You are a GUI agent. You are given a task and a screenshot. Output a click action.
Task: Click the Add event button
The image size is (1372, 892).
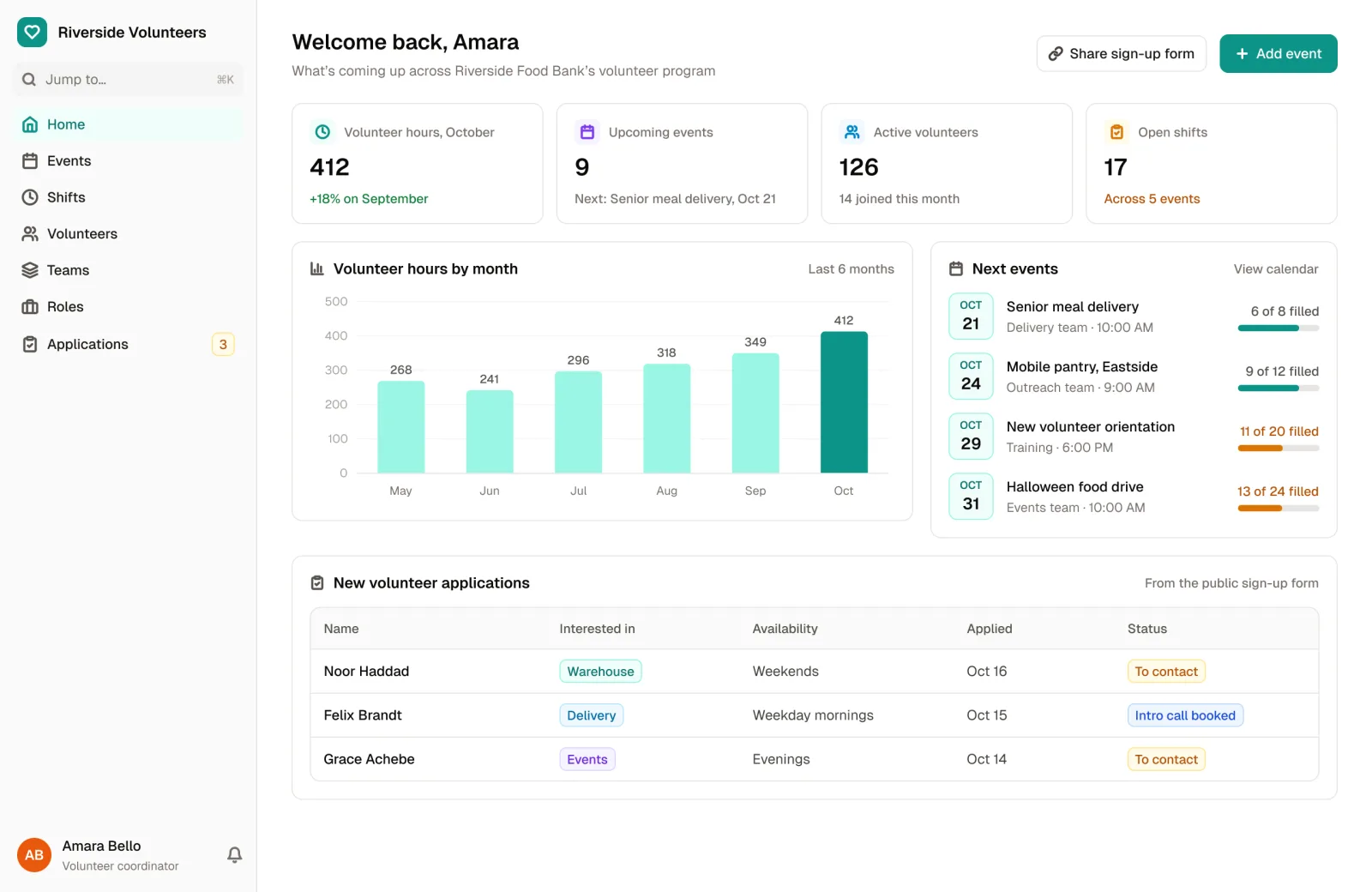click(1279, 53)
